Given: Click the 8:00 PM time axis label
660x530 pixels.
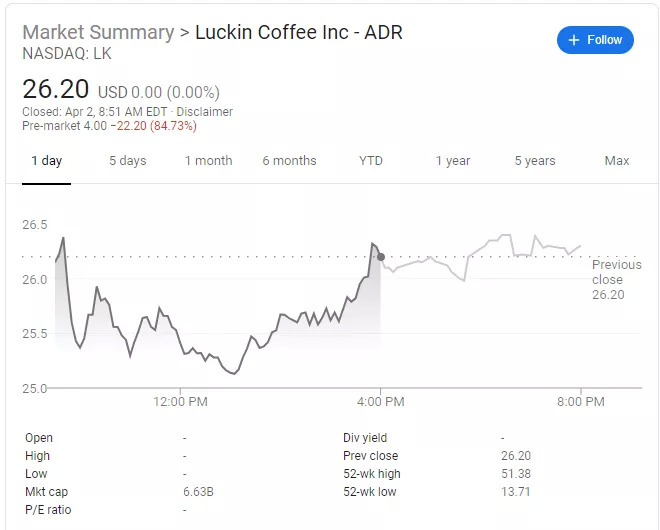Looking at the screenshot, I should pyautogui.click(x=580, y=402).
